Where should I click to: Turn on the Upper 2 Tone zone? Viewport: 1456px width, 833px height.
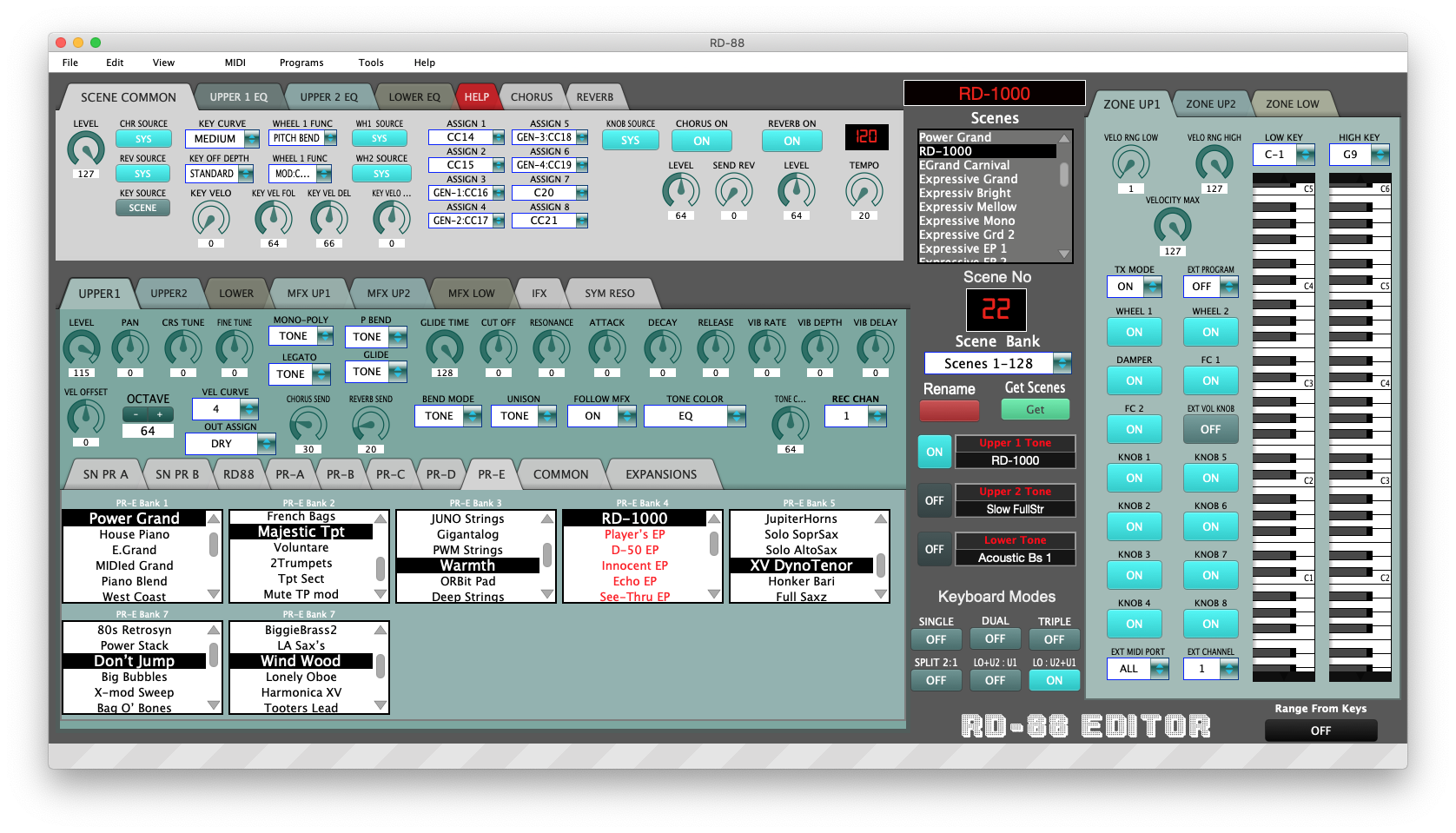pyautogui.click(x=934, y=500)
